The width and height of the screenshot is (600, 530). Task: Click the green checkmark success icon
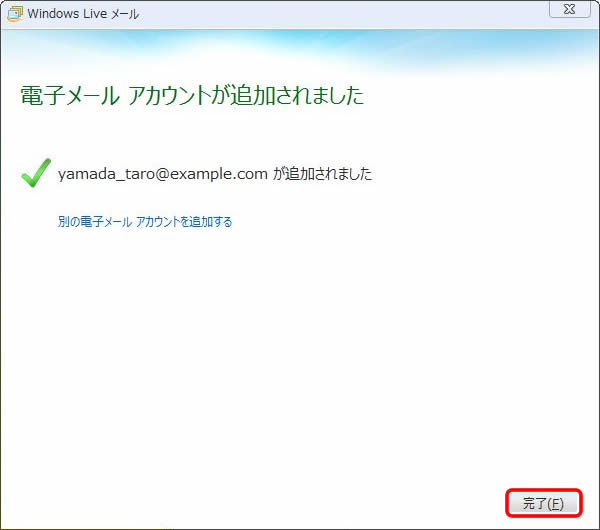click(36, 173)
